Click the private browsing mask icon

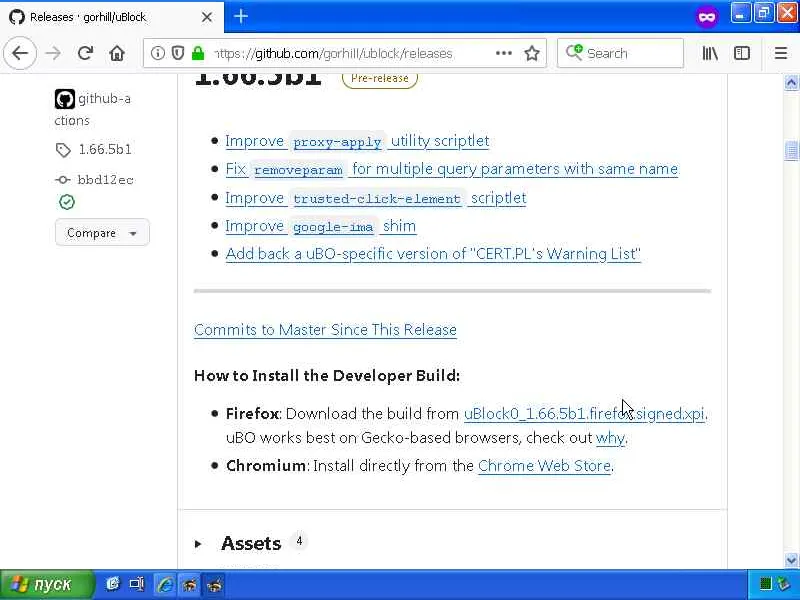707,17
